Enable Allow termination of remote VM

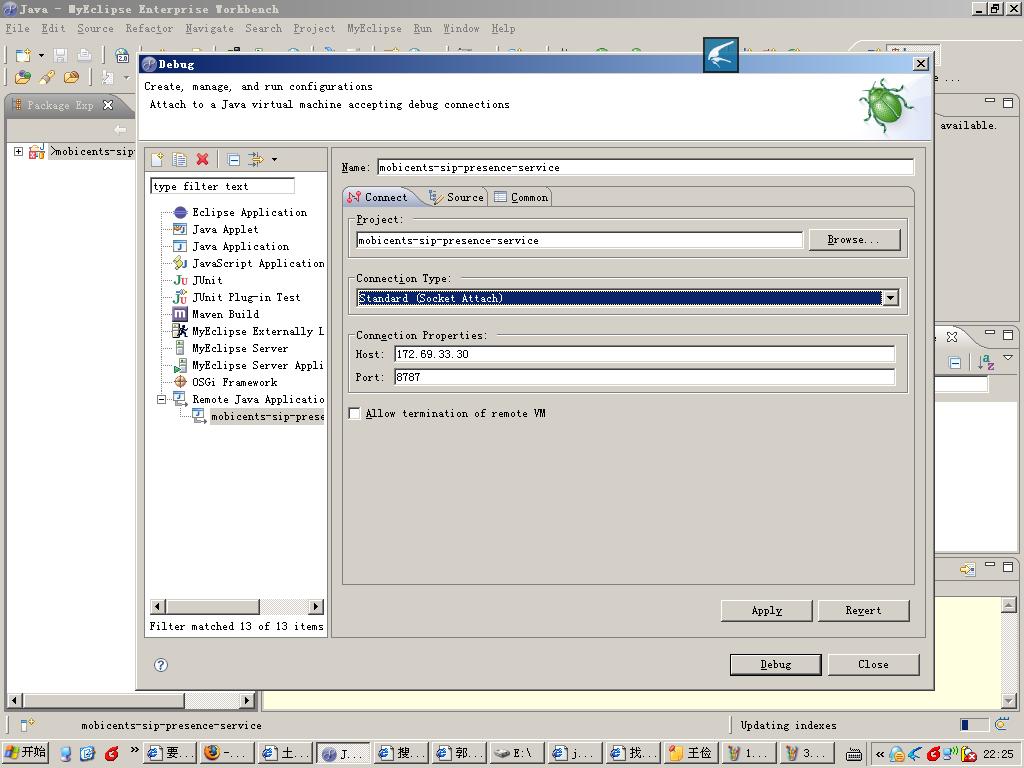(x=355, y=413)
